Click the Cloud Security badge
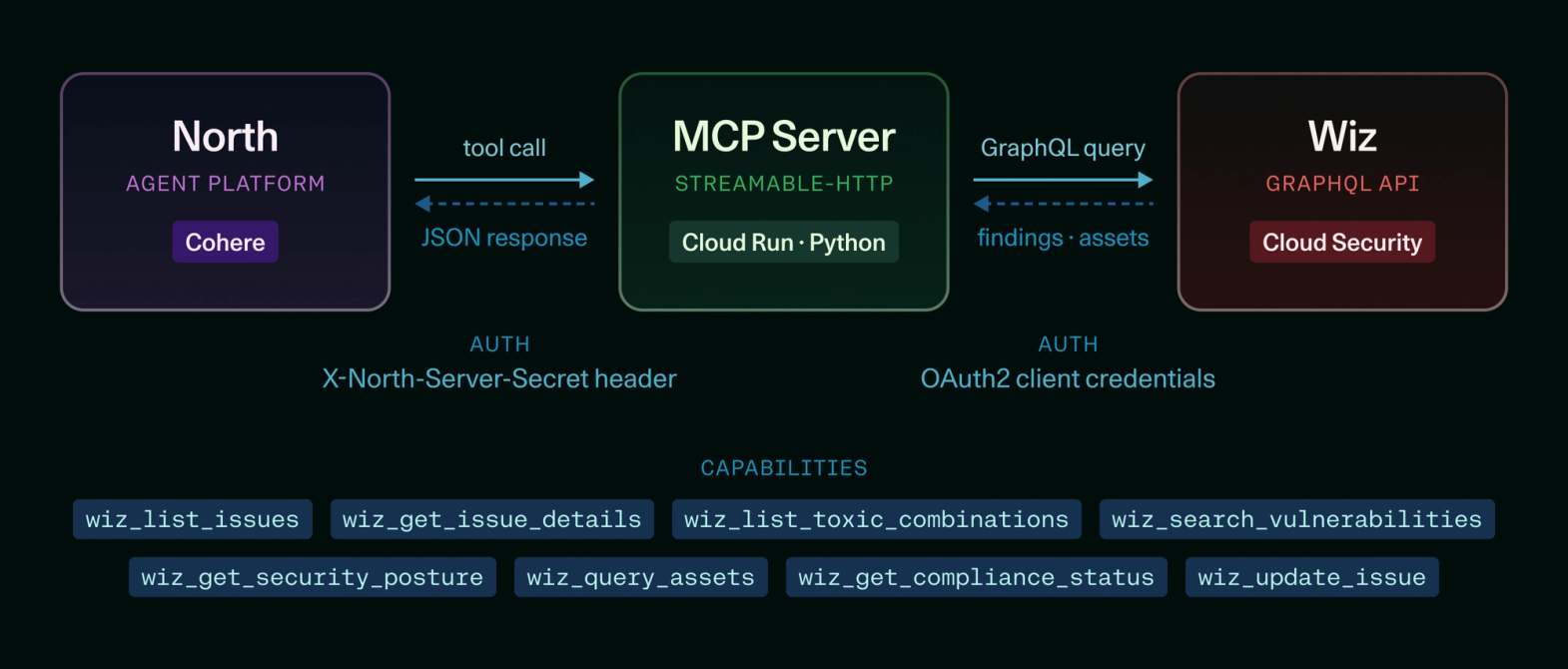Image resolution: width=1568 pixels, height=669 pixels. pyautogui.click(x=1342, y=242)
